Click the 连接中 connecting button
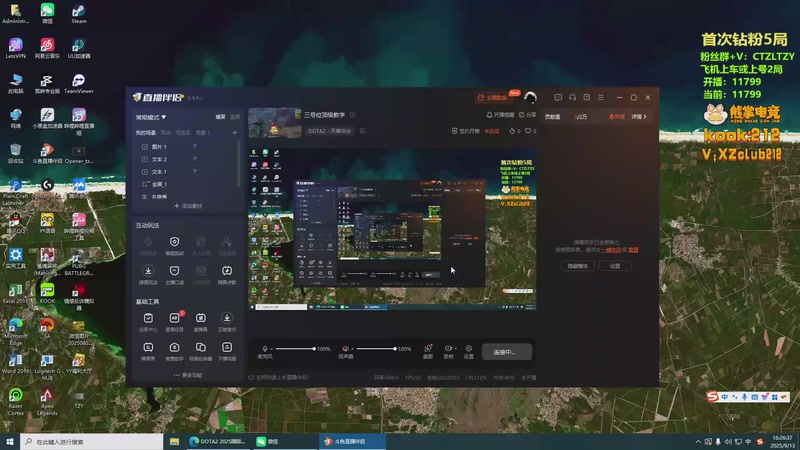 [506, 352]
